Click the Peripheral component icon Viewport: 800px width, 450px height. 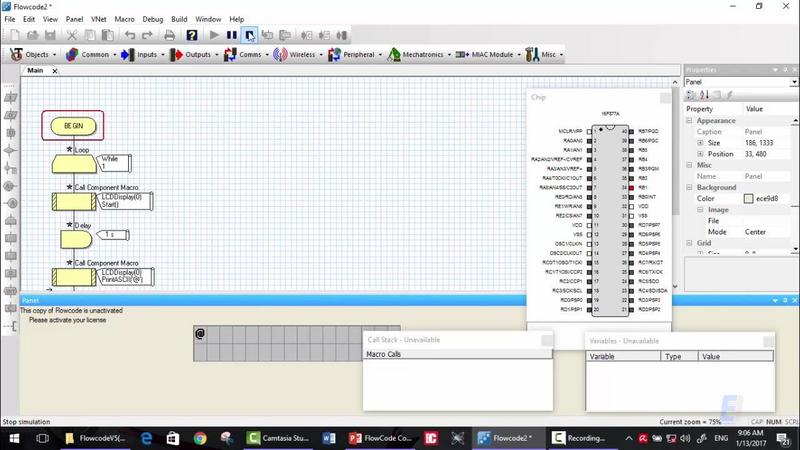(x=334, y=54)
